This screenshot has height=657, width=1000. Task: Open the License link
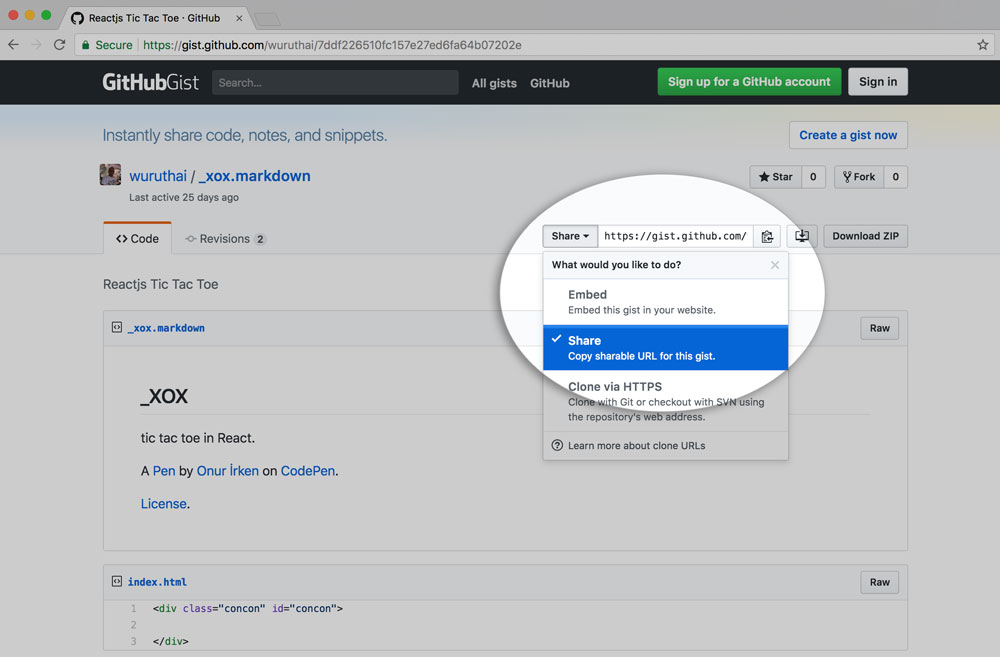(164, 504)
